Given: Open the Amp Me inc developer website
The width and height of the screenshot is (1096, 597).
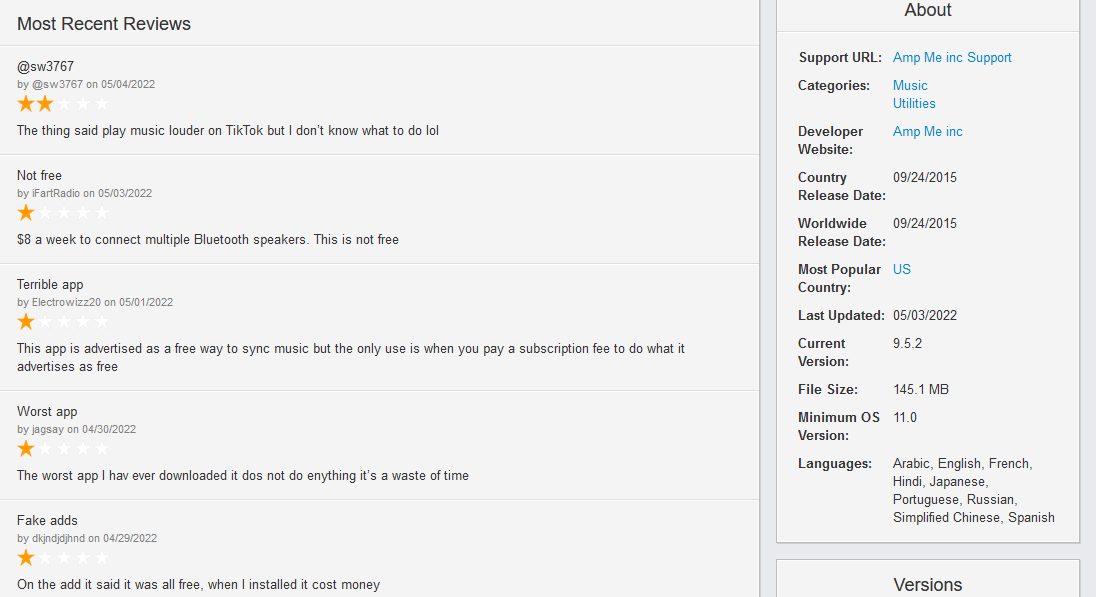Looking at the screenshot, I should [927, 132].
